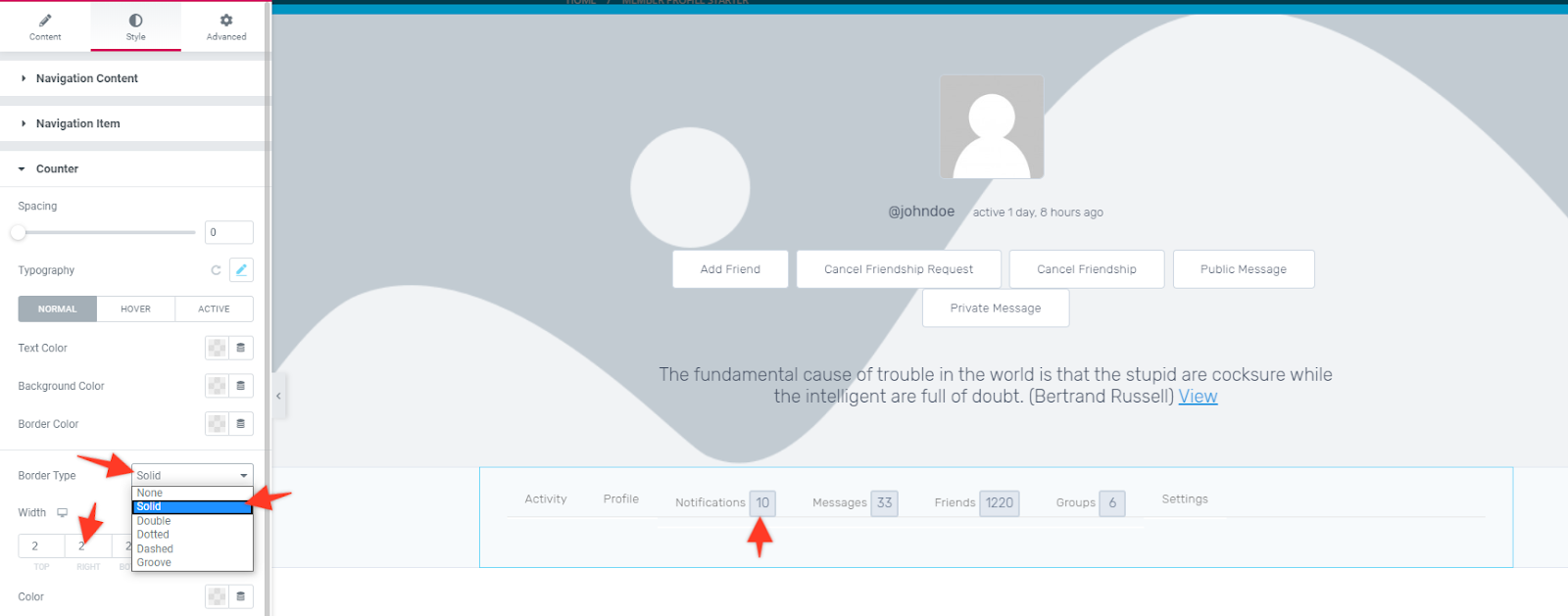Edit Typography with the pencil icon
Viewport: 1568px width, 616px height.
point(241,269)
